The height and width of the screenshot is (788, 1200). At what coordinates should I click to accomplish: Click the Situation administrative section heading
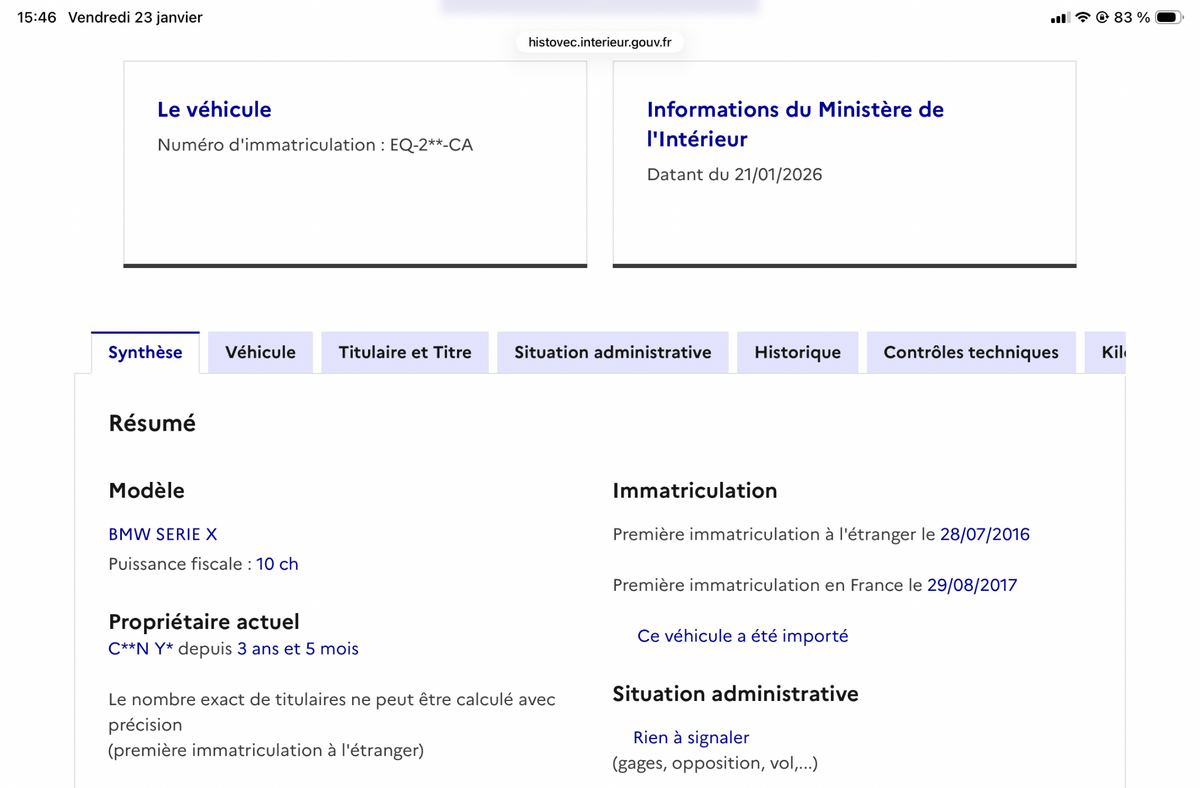click(x=735, y=693)
